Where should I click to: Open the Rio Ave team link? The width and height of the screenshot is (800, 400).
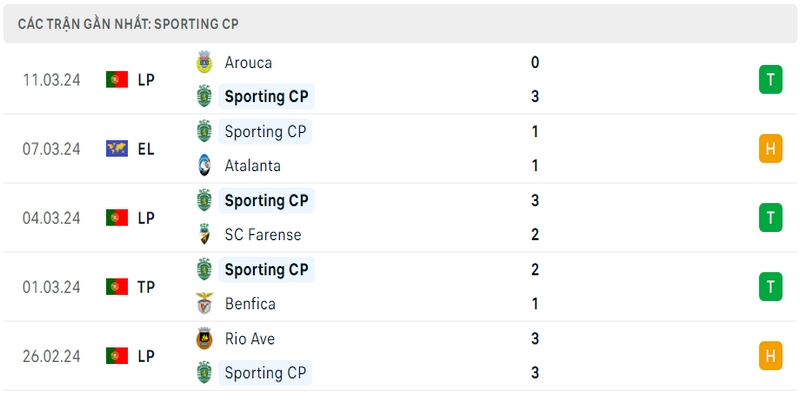click(x=250, y=339)
